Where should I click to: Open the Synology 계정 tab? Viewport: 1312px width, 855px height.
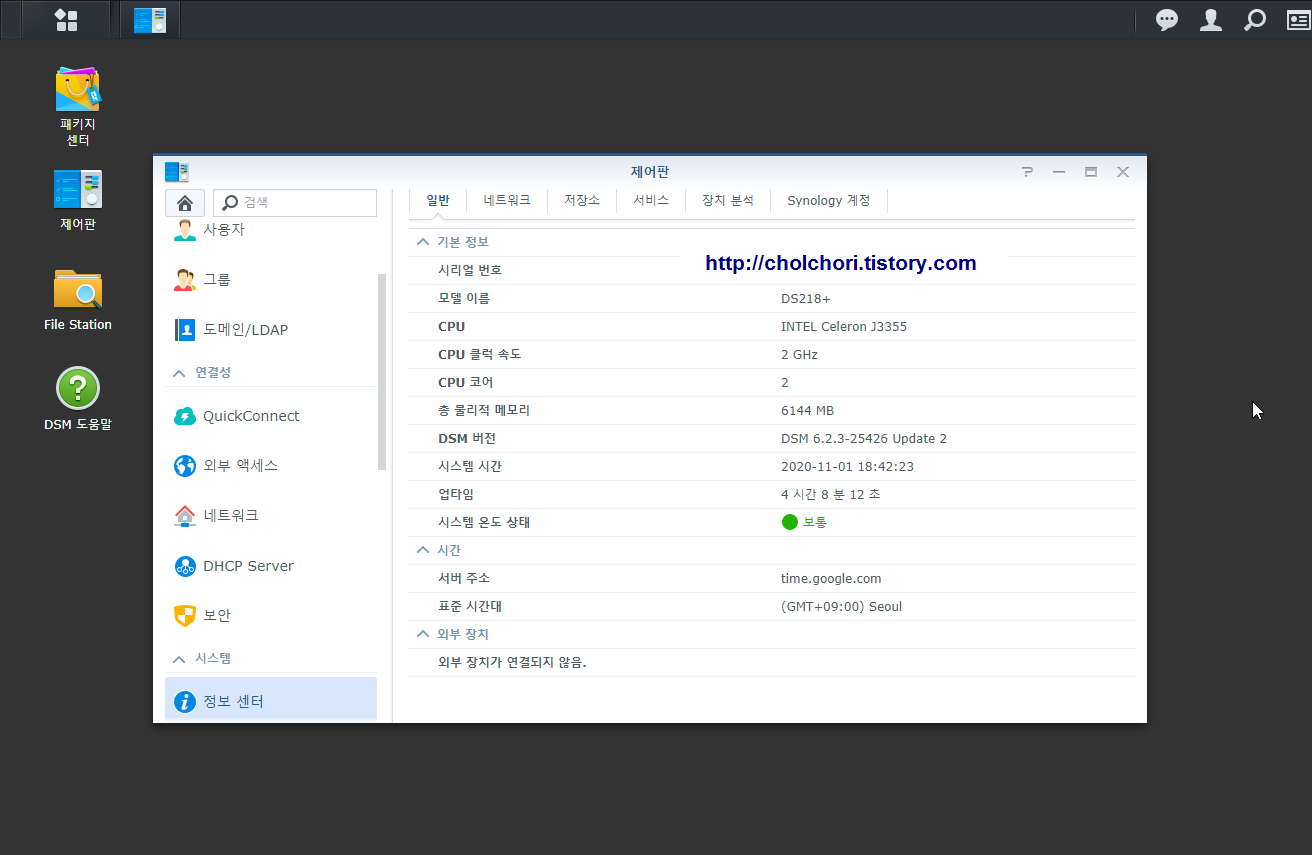pos(829,201)
